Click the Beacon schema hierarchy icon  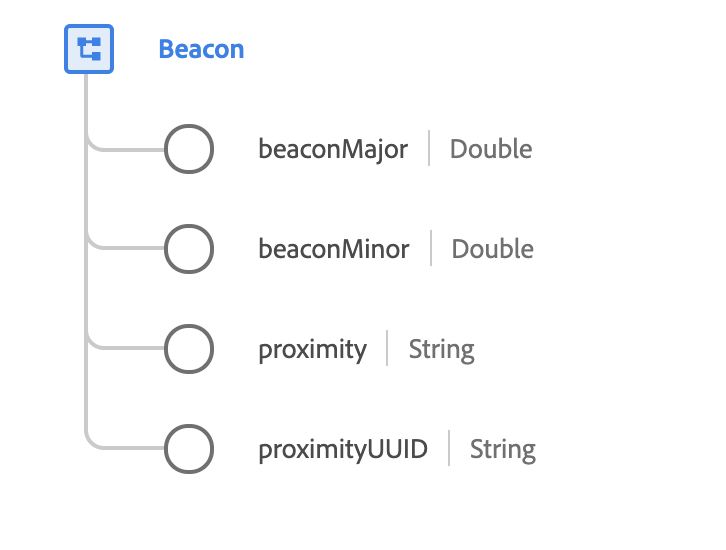pos(89,49)
